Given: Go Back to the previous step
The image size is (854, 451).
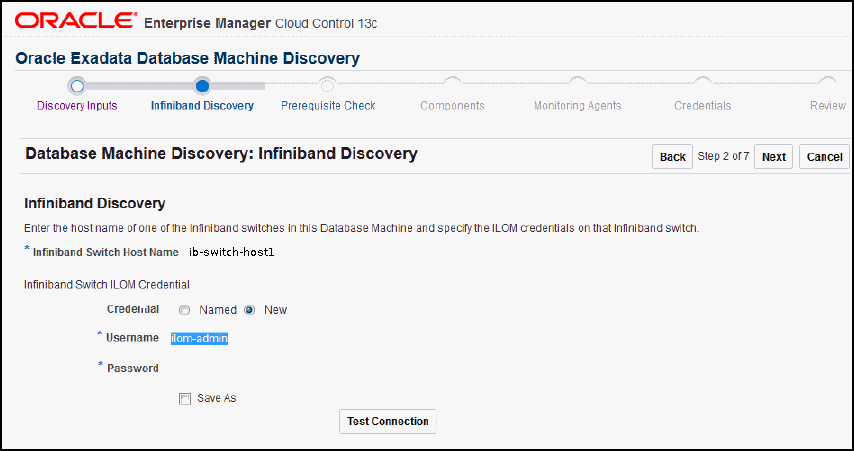Looking at the screenshot, I should click(673, 157).
